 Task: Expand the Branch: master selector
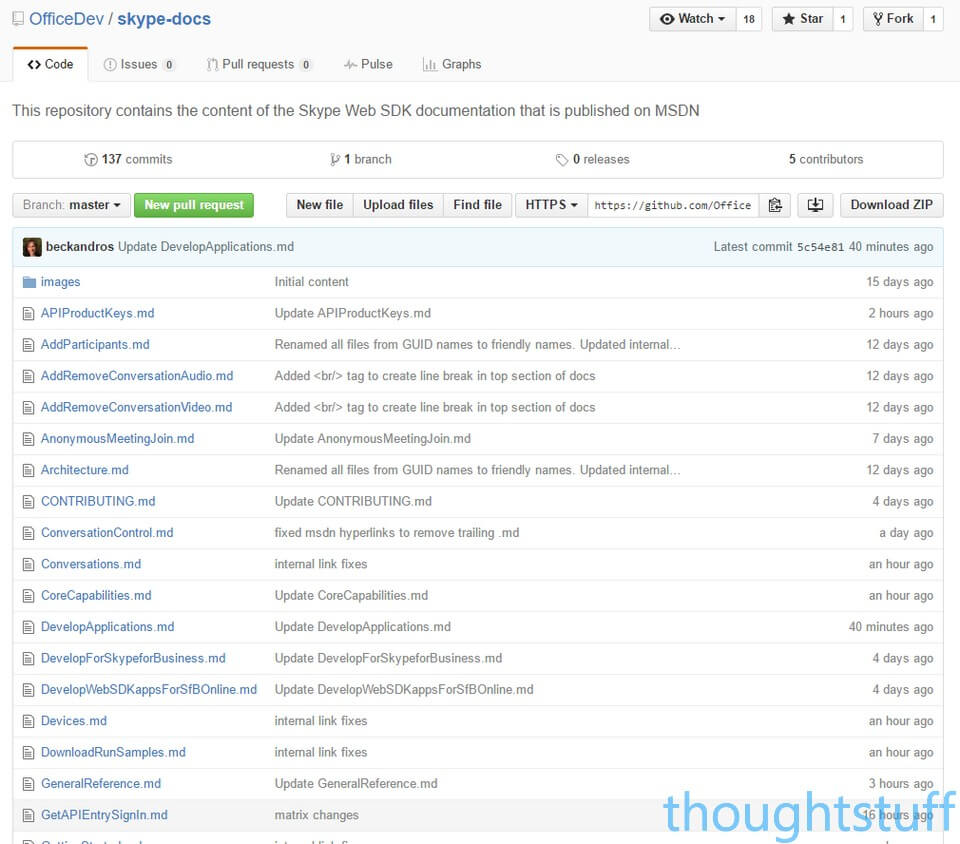[70, 204]
